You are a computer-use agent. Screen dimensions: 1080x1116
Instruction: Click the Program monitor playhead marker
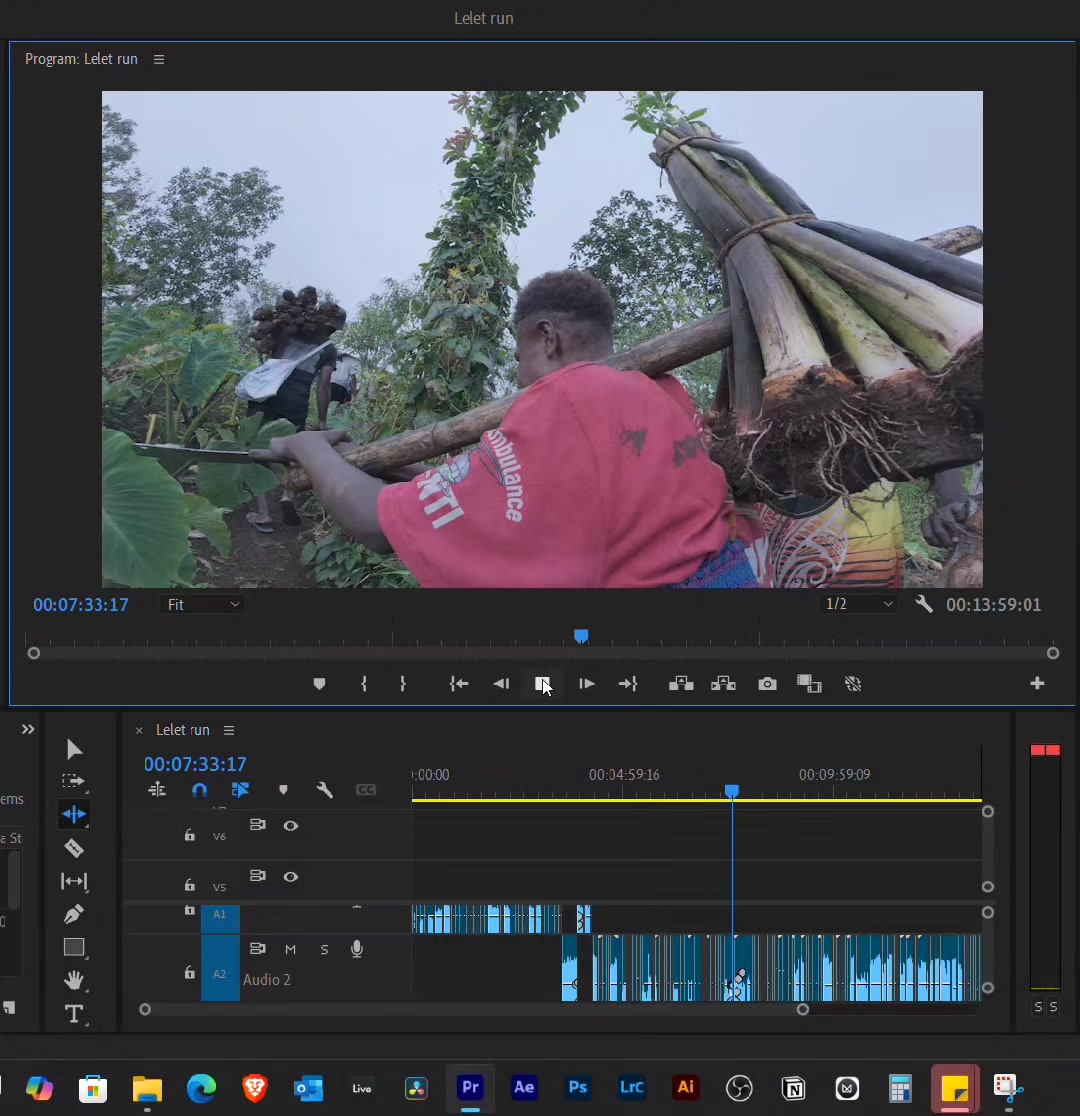click(x=581, y=636)
